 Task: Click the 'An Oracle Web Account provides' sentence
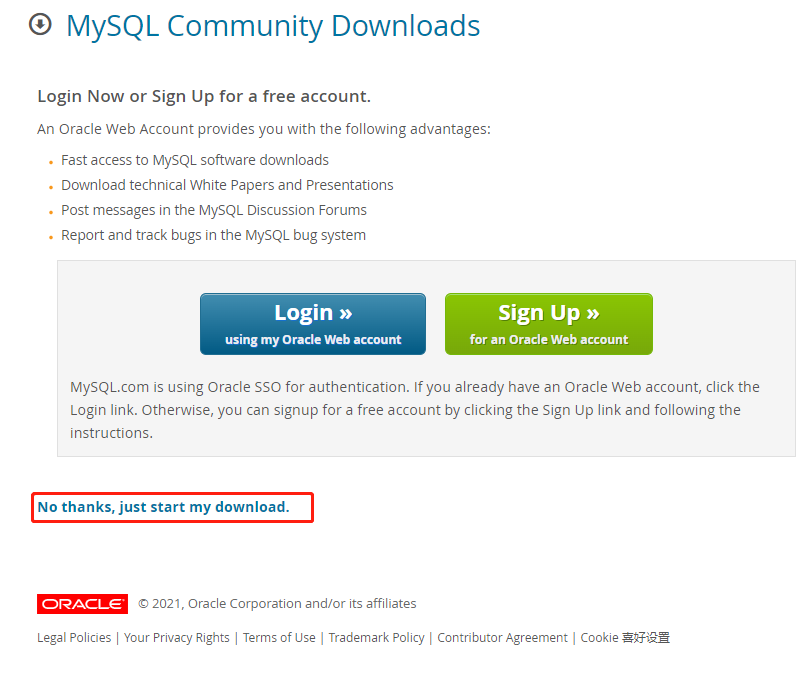pos(264,129)
